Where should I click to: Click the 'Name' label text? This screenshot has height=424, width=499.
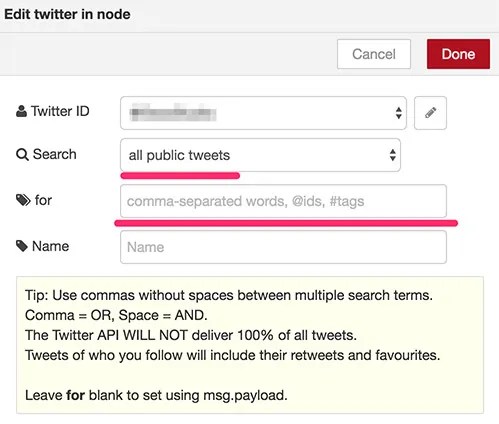pyautogui.click(x=51, y=246)
